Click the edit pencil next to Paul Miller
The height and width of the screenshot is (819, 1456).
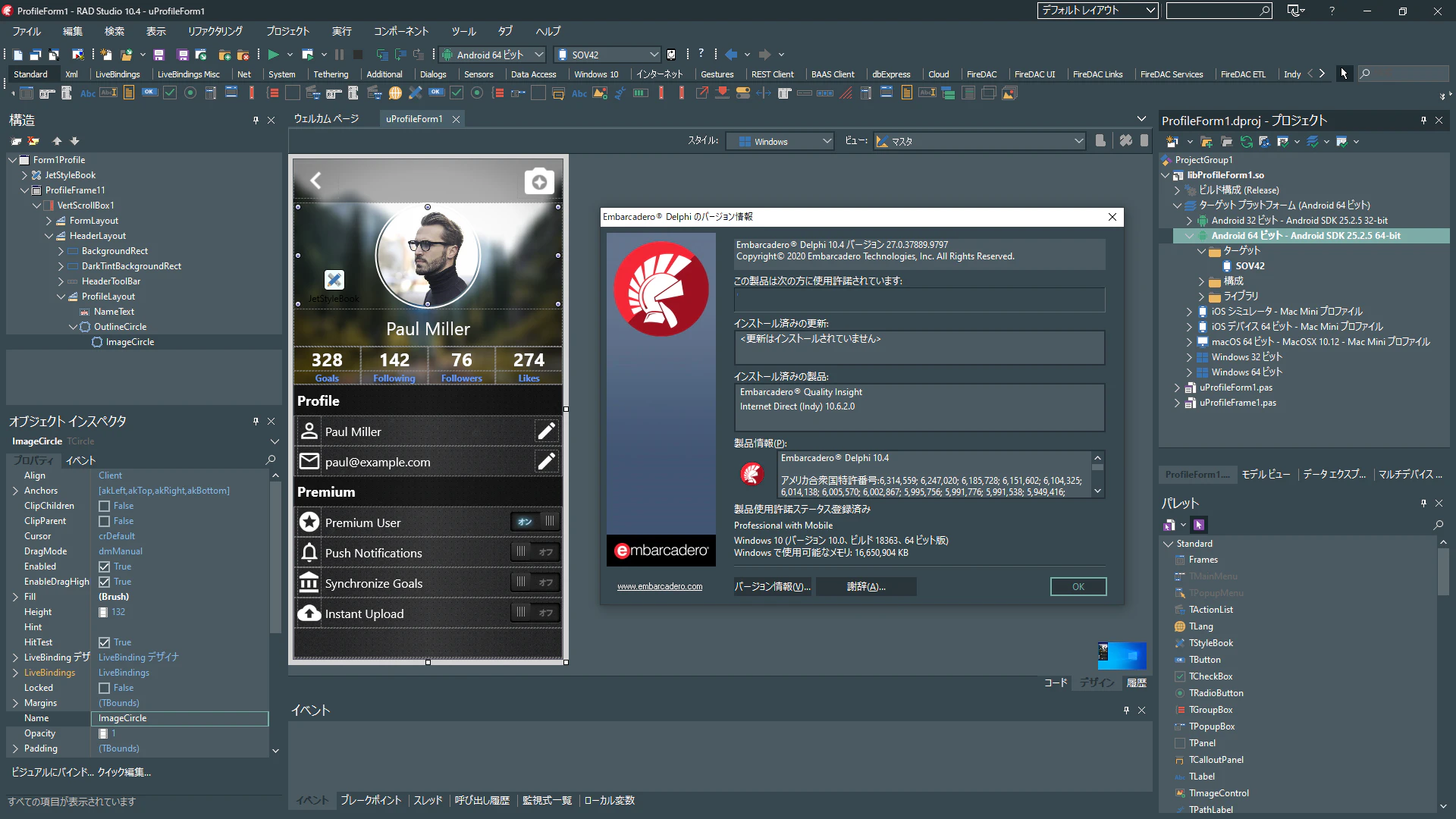click(546, 431)
